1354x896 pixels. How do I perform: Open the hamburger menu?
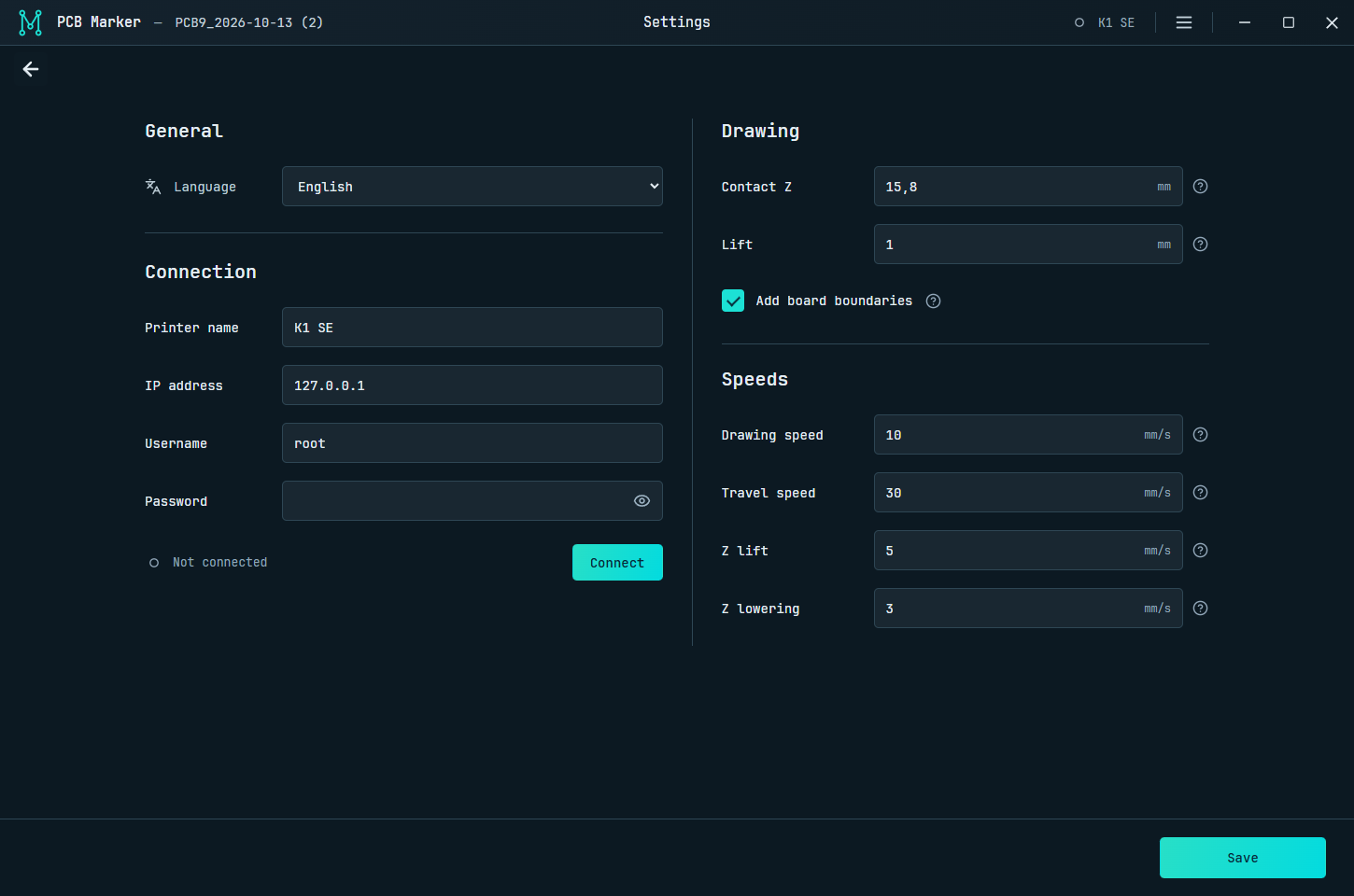[x=1184, y=22]
